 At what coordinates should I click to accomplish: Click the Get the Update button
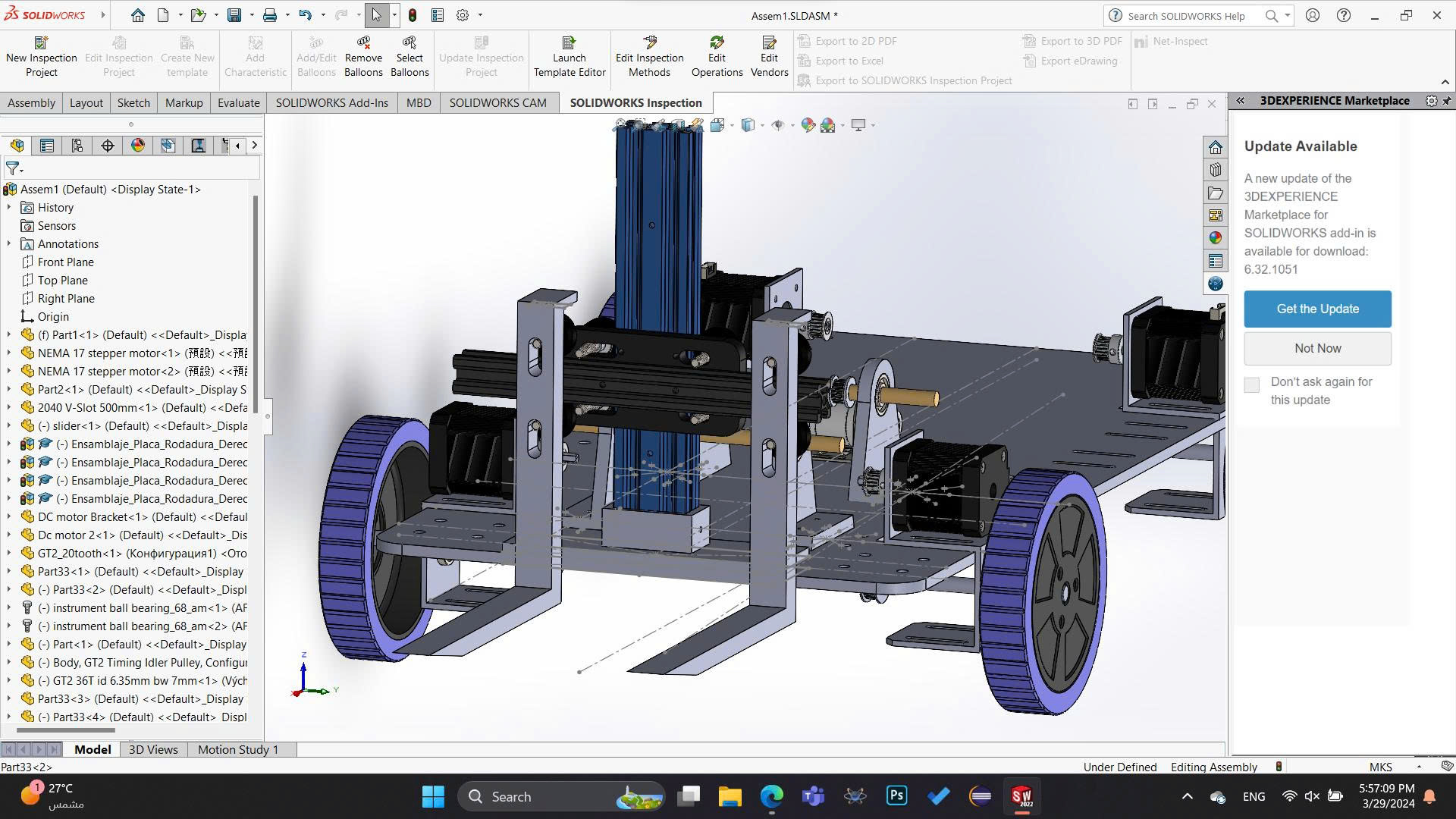click(x=1317, y=309)
